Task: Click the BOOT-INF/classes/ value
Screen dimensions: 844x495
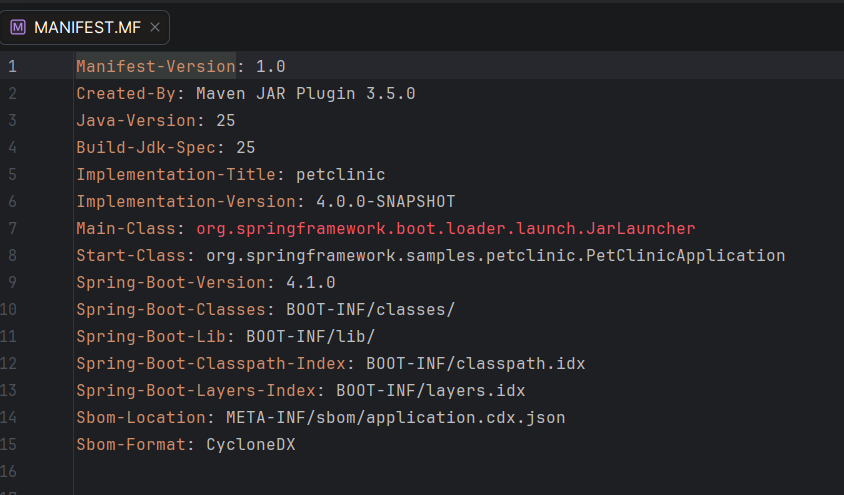Action: coord(371,309)
